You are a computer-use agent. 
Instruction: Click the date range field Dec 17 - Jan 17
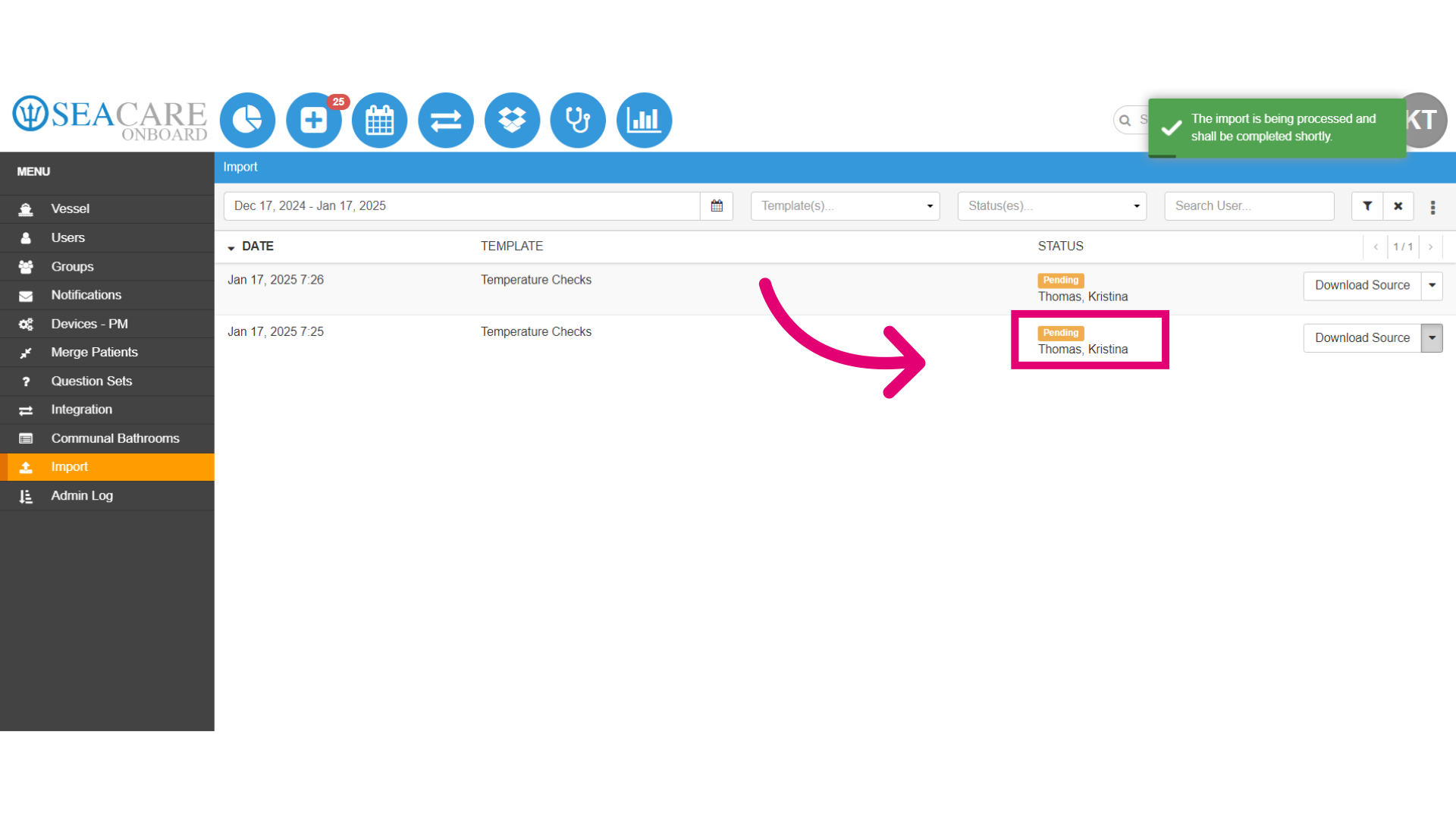(462, 206)
